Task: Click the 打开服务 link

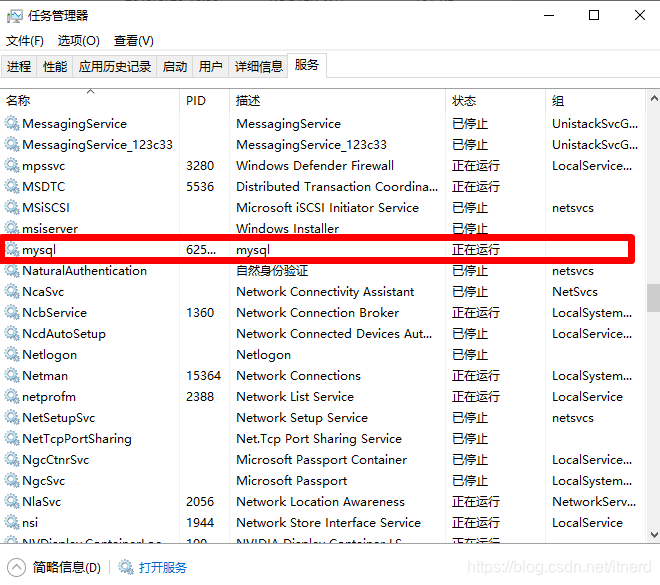Action: 163,567
